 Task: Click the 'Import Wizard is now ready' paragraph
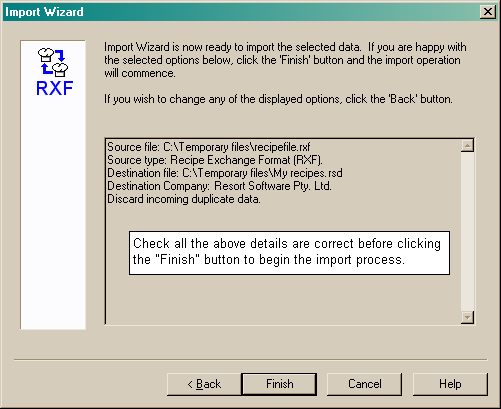(x=285, y=60)
